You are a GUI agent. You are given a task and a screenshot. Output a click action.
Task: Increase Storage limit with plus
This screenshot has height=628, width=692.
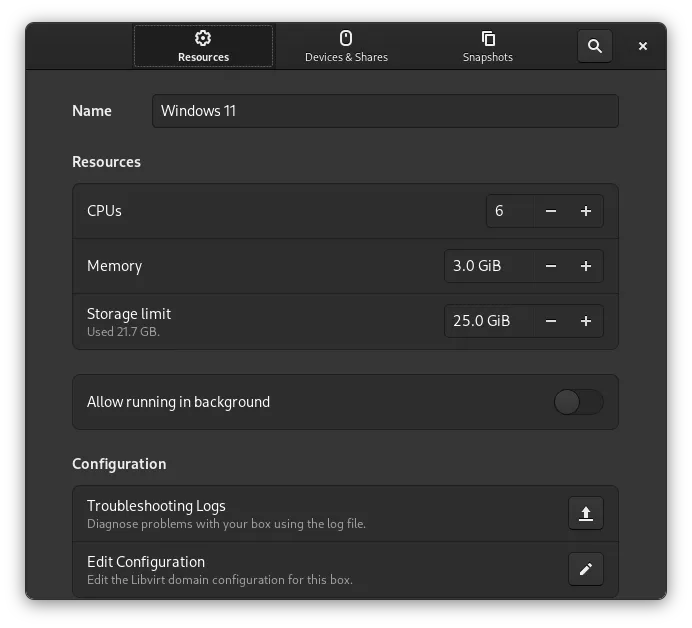click(x=586, y=321)
